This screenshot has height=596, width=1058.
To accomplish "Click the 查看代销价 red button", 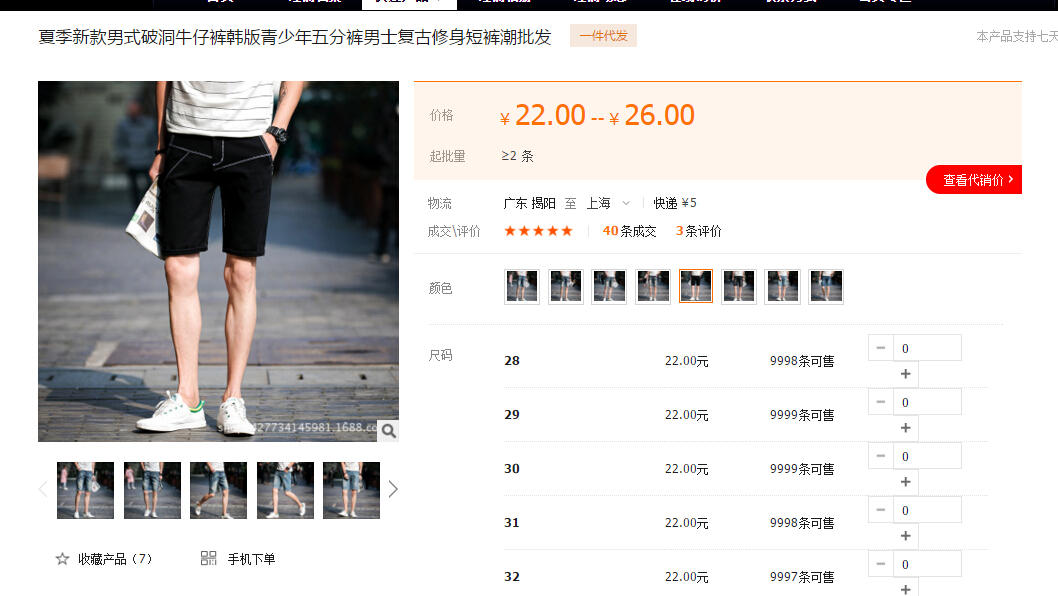I will [973, 180].
